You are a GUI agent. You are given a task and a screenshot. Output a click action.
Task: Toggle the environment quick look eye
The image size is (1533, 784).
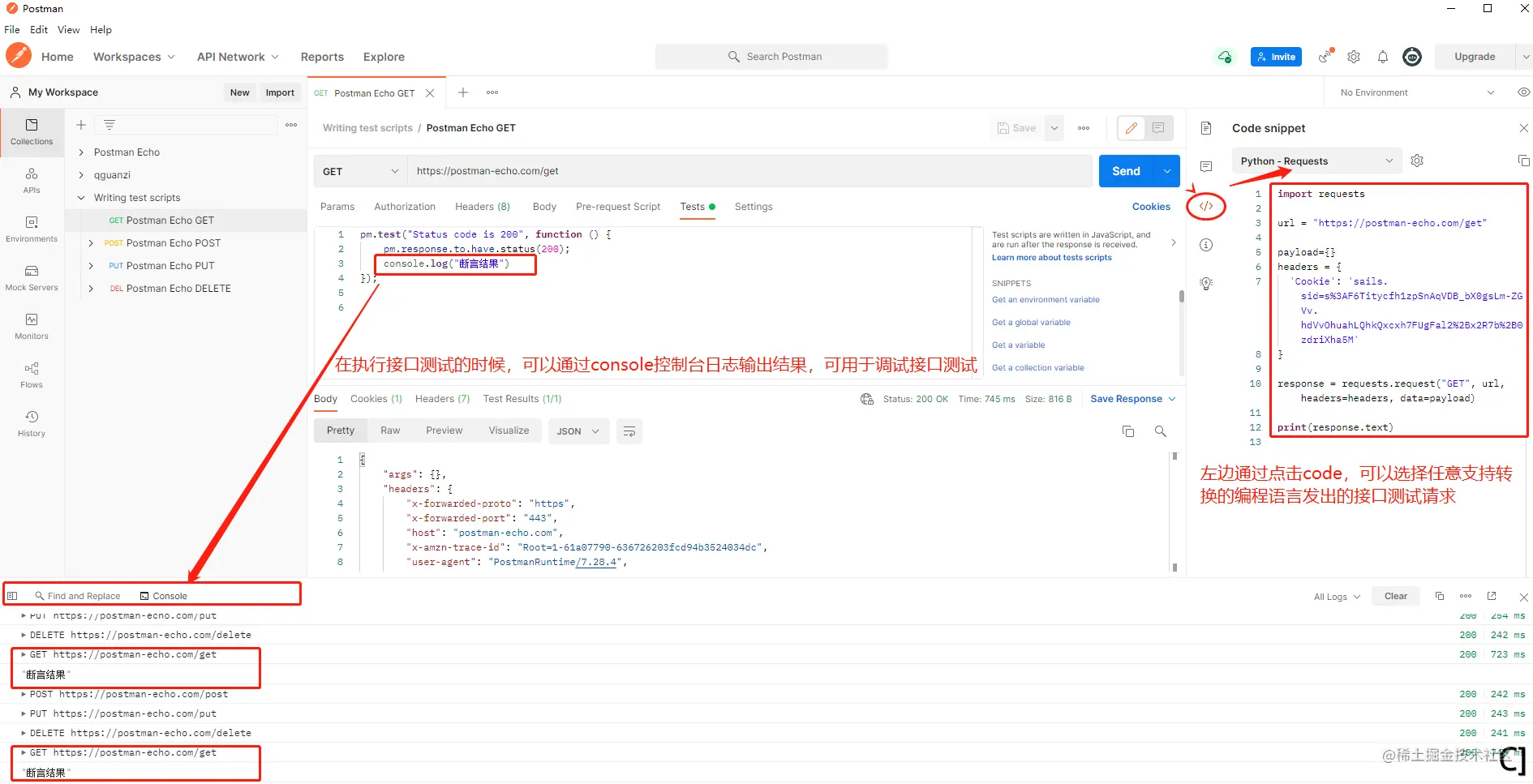coord(1524,92)
